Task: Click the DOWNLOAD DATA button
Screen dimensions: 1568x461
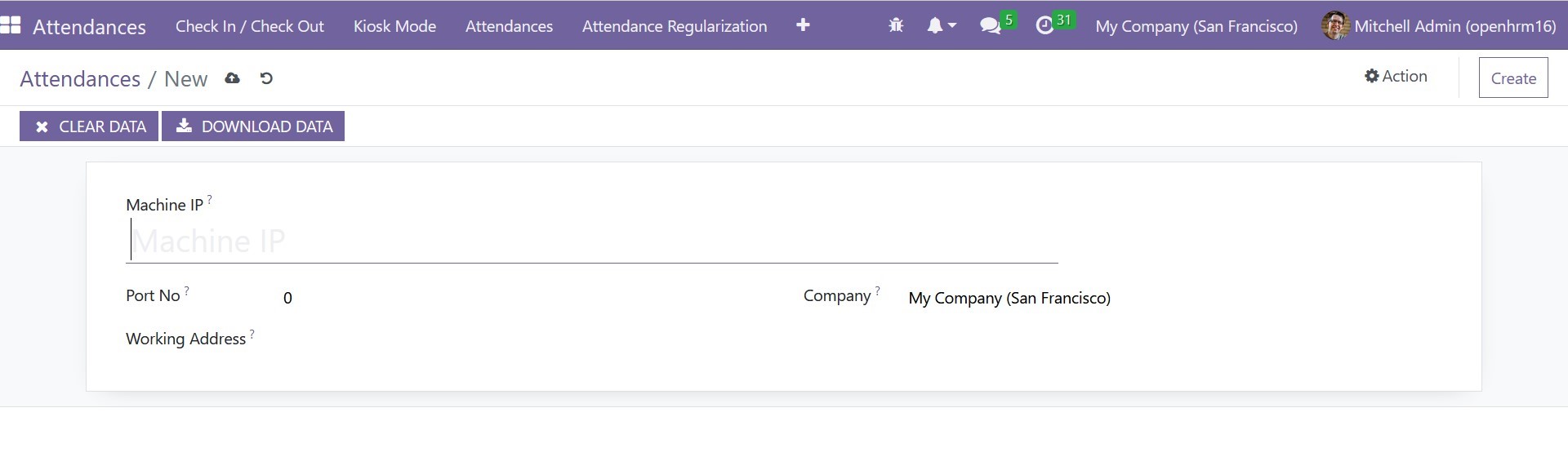Action: (253, 126)
